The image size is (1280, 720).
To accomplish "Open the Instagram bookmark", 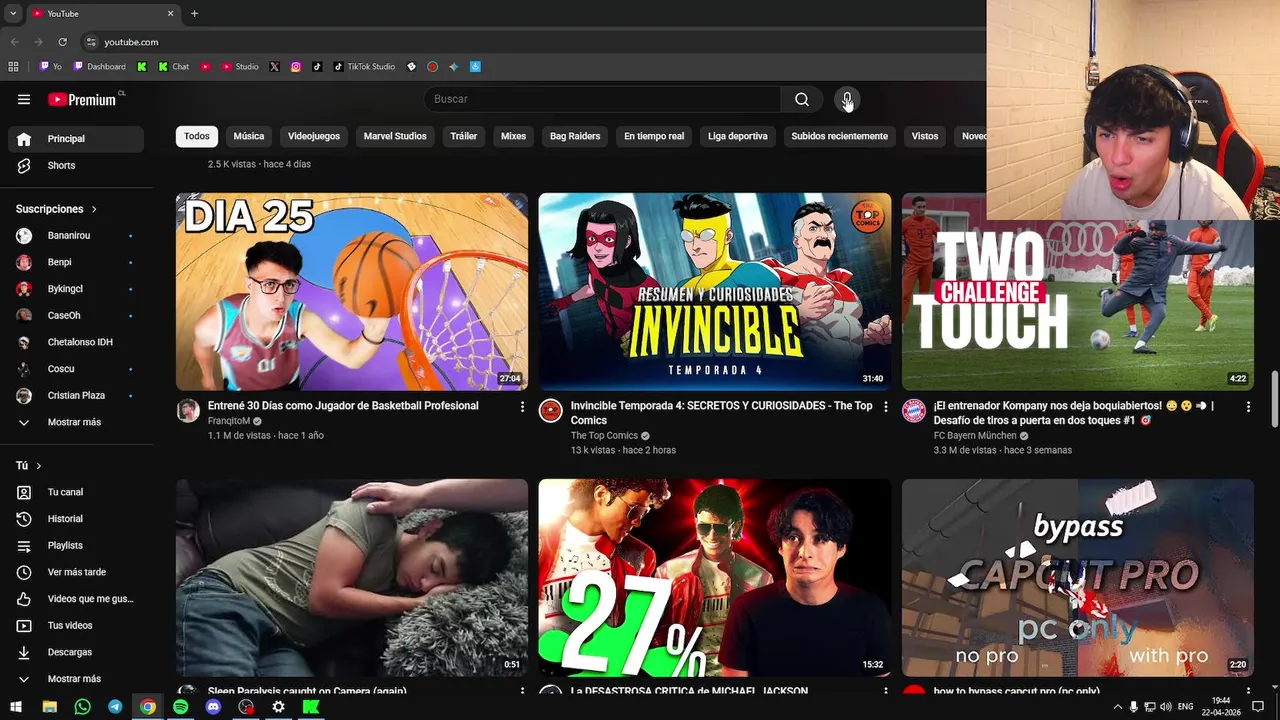I will click(296, 67).
